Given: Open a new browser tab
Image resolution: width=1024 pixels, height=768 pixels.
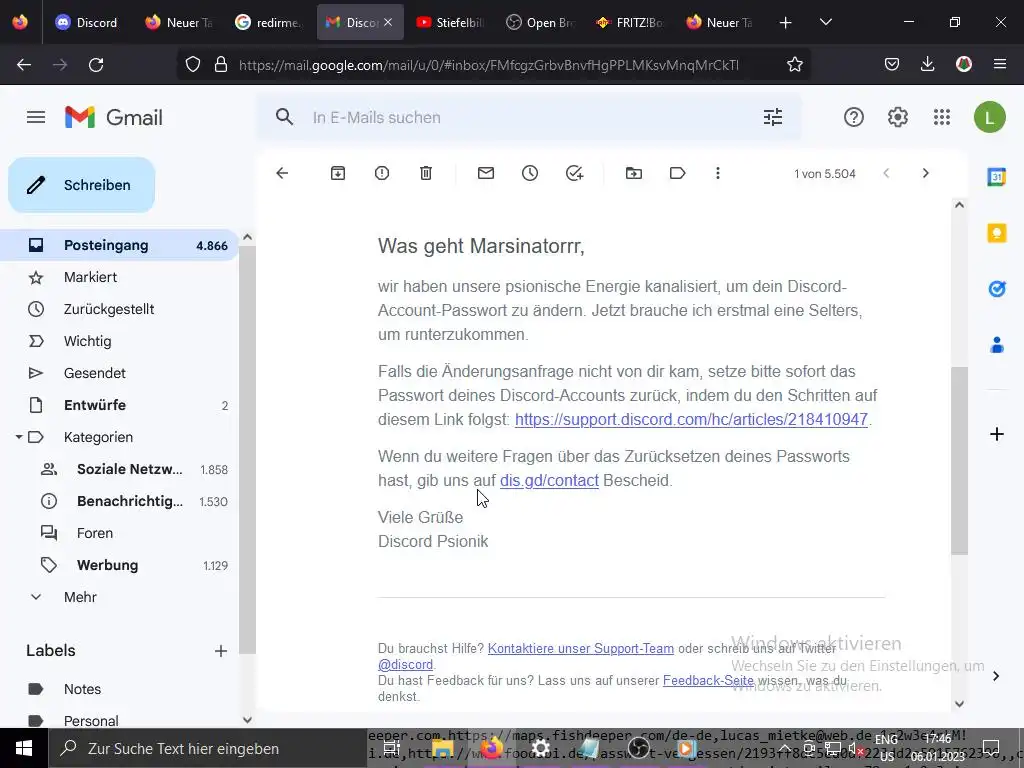Looking at the screenshot, I should point(786,22).
